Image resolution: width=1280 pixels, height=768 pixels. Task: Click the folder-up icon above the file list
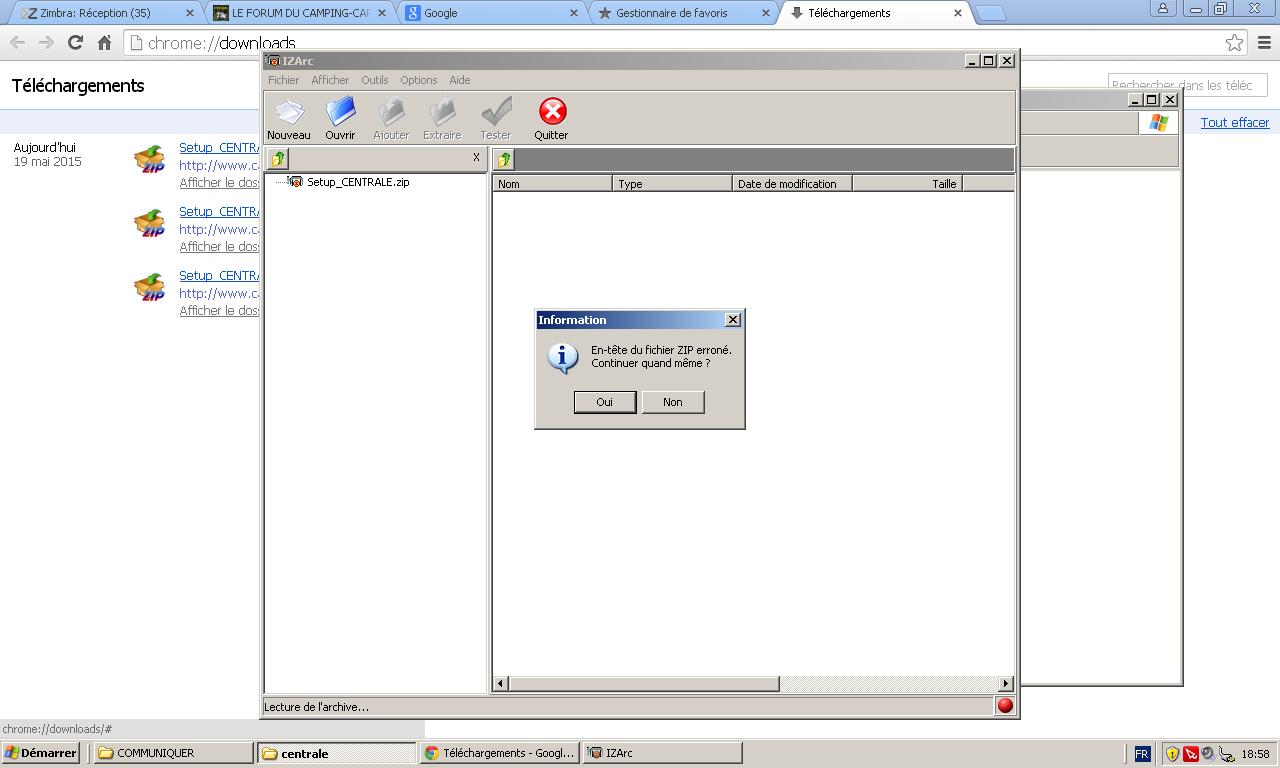[x=504, y=159]
